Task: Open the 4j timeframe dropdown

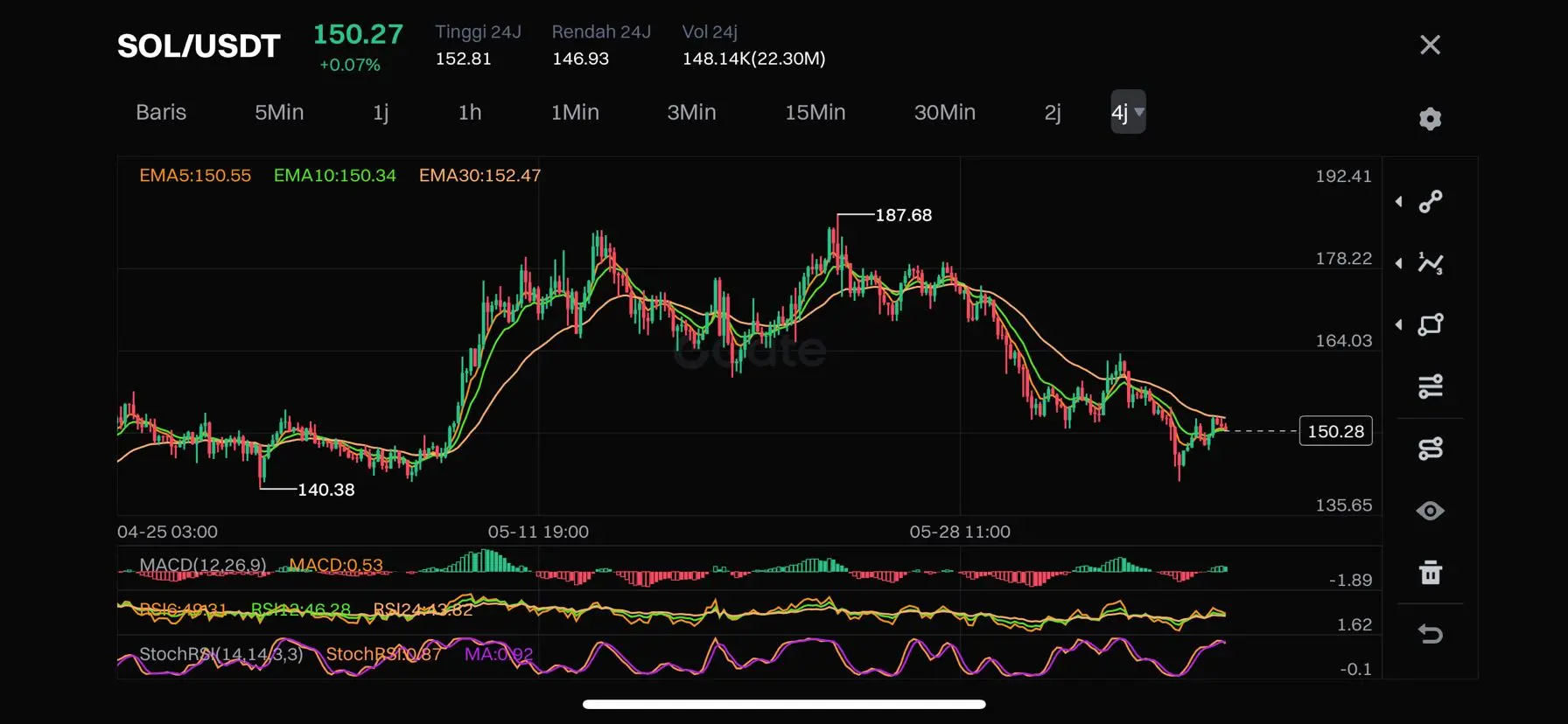Action: pos(1128,112)
